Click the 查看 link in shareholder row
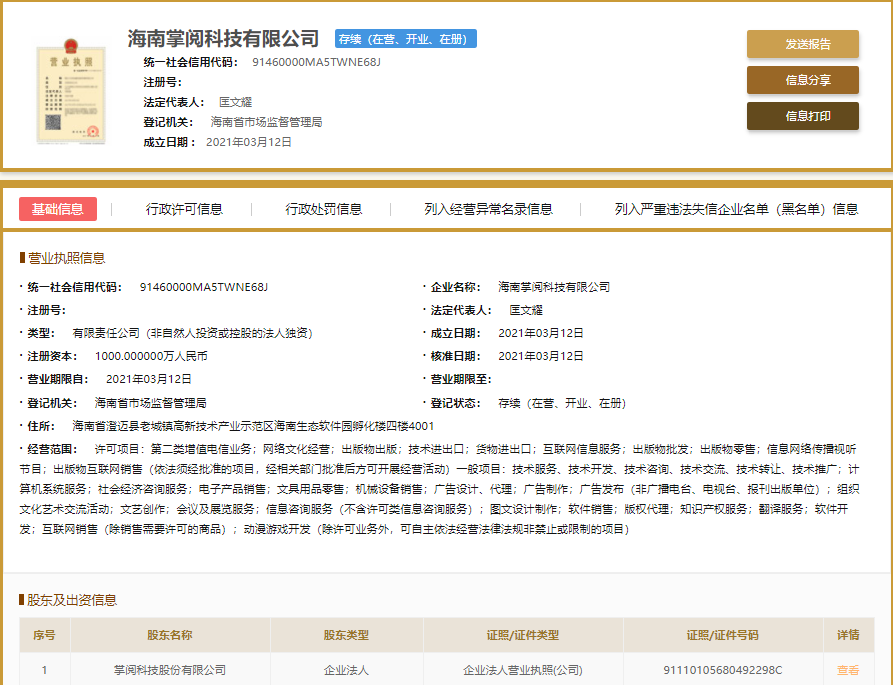Screen dimensions: 893x685 (x=847, y=670)
